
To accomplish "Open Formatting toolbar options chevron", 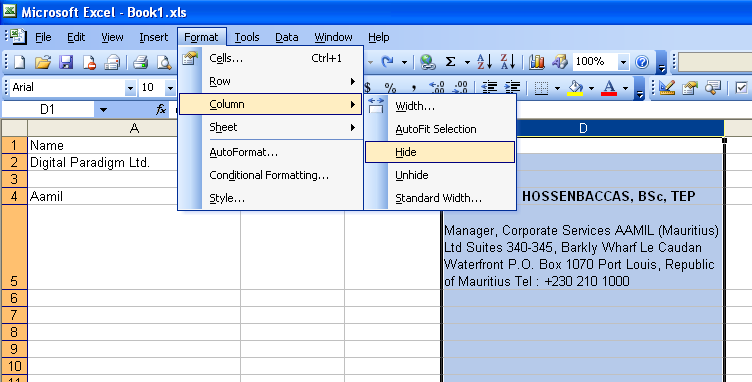I will [x=639, y=89].
